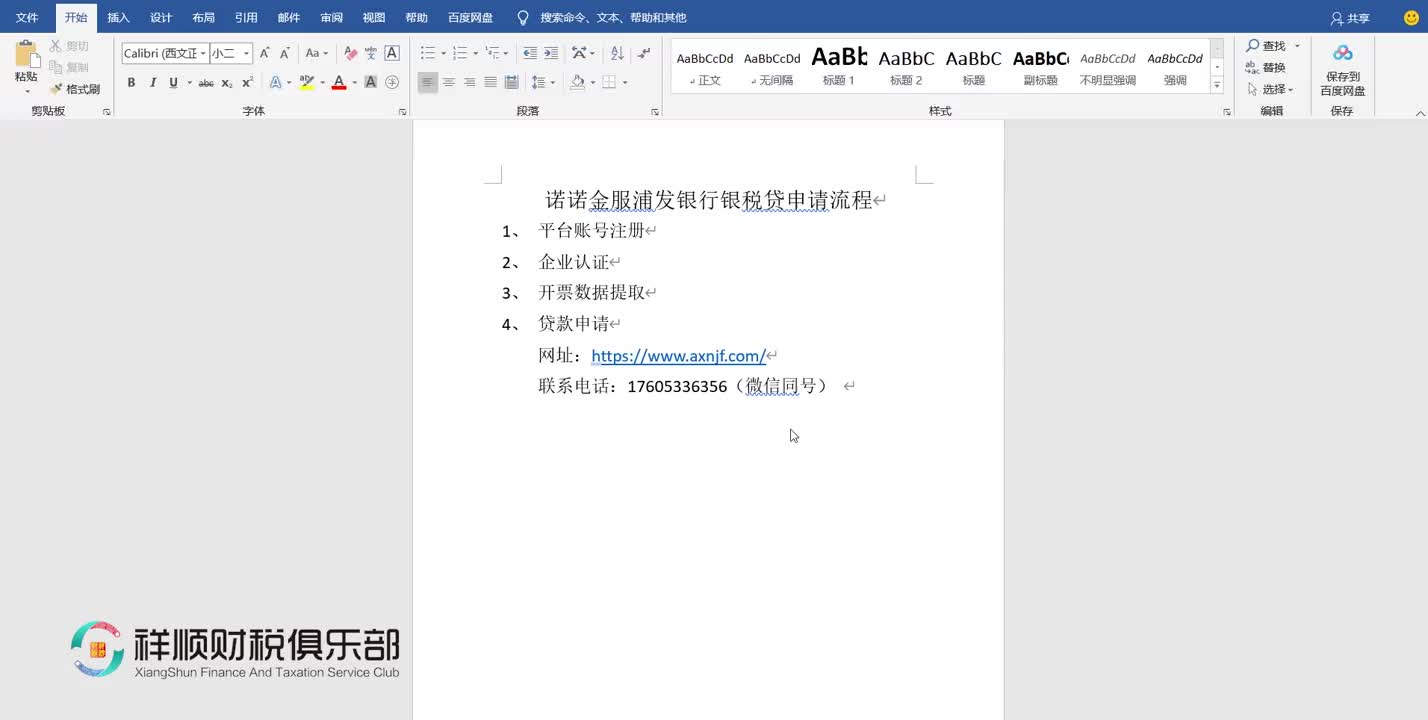Open the File (文件) tab
Screen dimensions: 1428x720
pos(27,18)
